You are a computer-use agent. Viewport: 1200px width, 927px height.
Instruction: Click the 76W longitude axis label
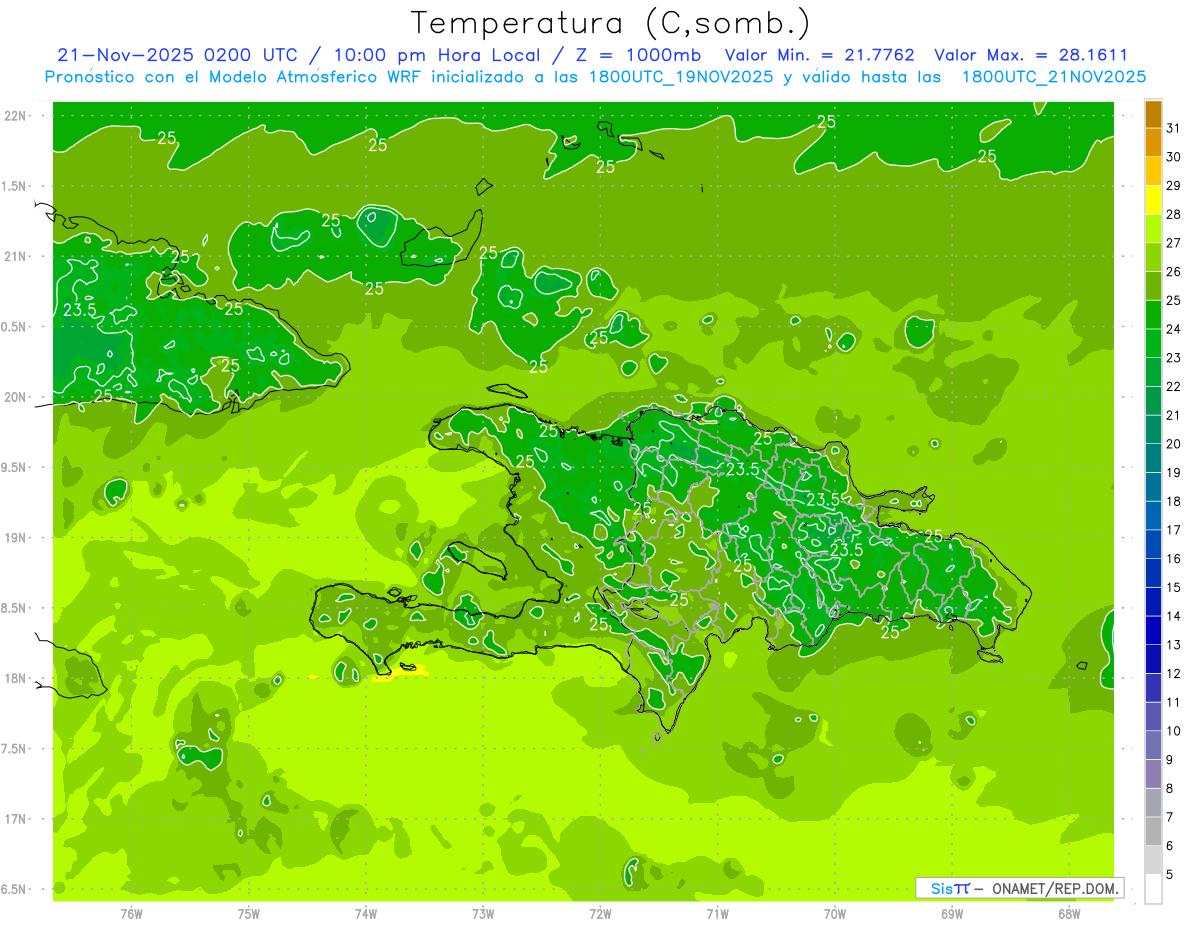(x=131, y=913)
